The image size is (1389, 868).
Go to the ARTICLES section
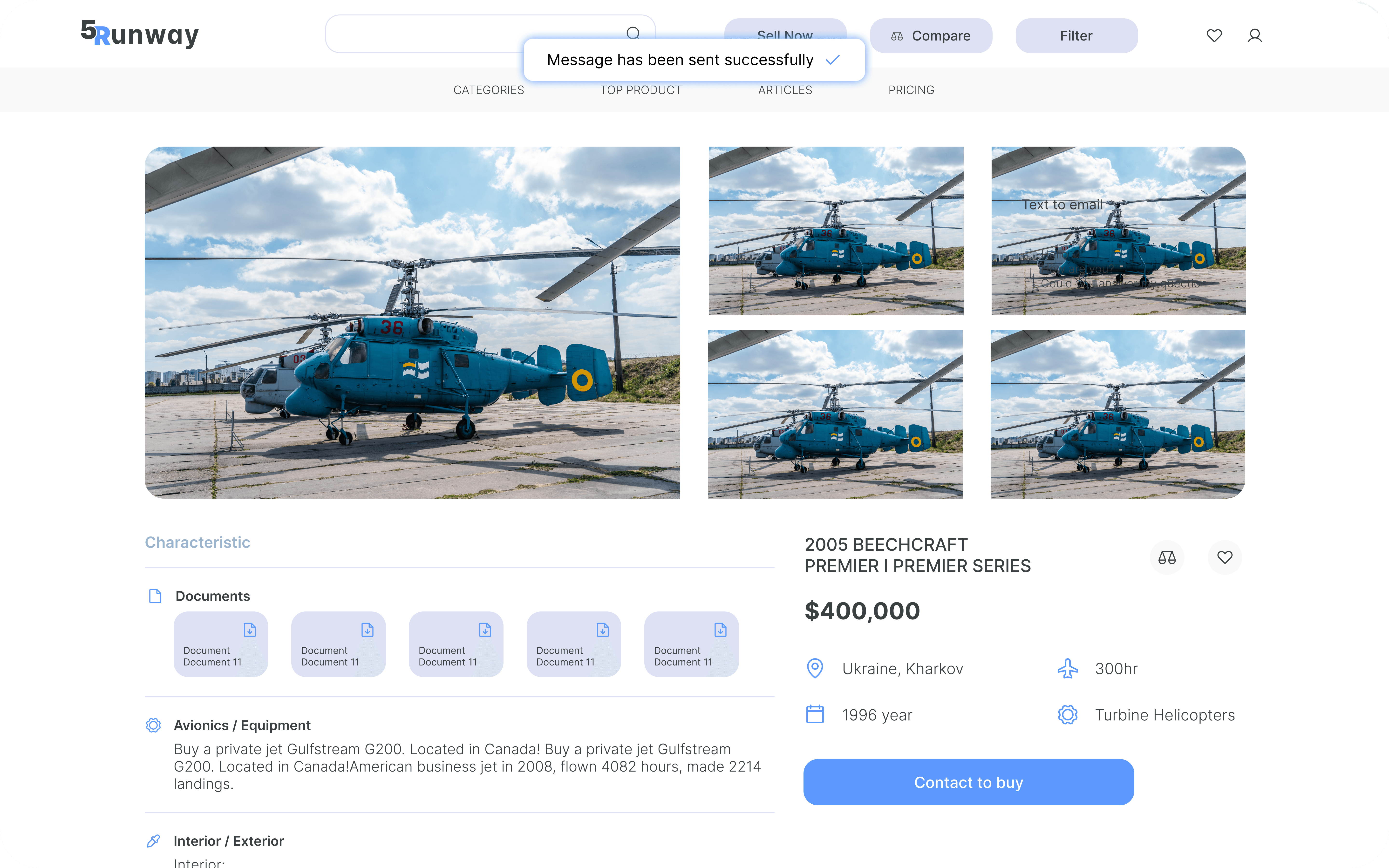[785, 90]
